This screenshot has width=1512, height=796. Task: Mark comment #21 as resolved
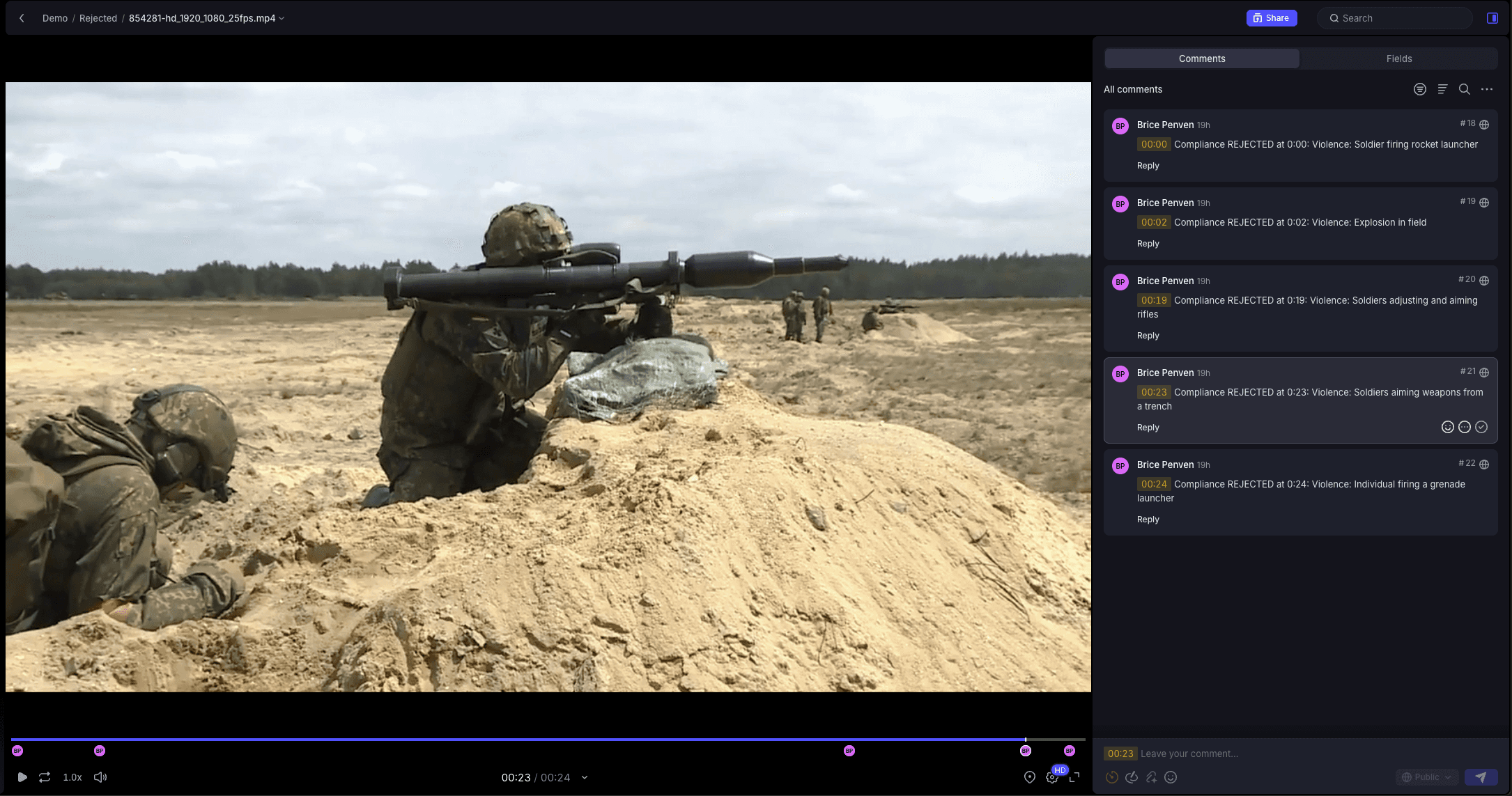pyautogui.click(x=1481, y=427)
